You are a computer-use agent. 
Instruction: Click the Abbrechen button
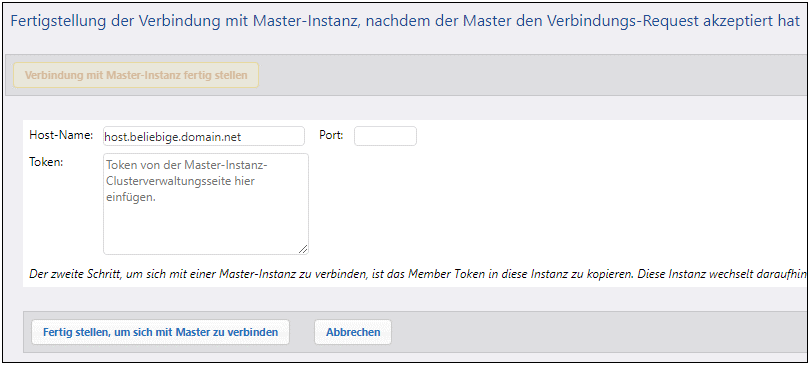(353, 332)
